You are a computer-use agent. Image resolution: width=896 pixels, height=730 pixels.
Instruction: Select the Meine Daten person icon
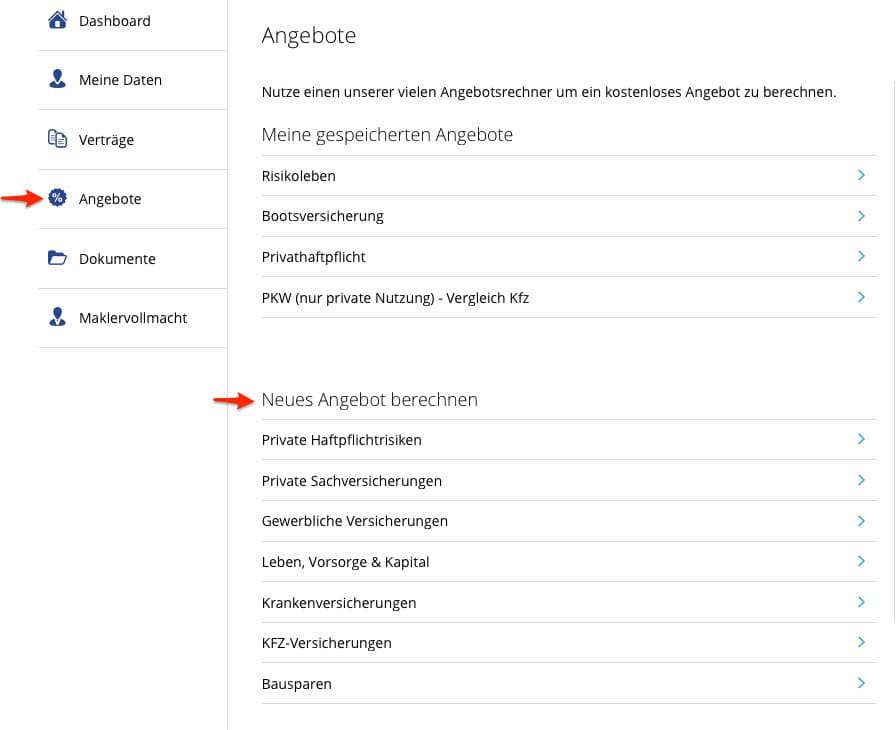[x=57, y=80]
